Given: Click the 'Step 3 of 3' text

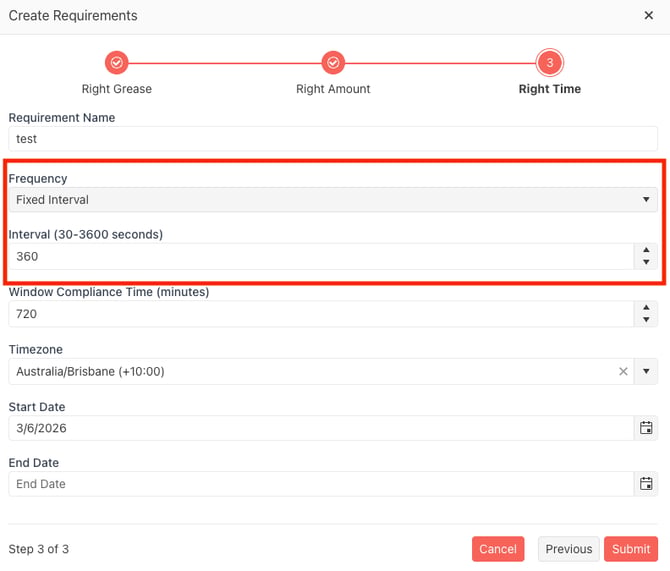Looking at the screenshot, I should [x=38, y=549].
